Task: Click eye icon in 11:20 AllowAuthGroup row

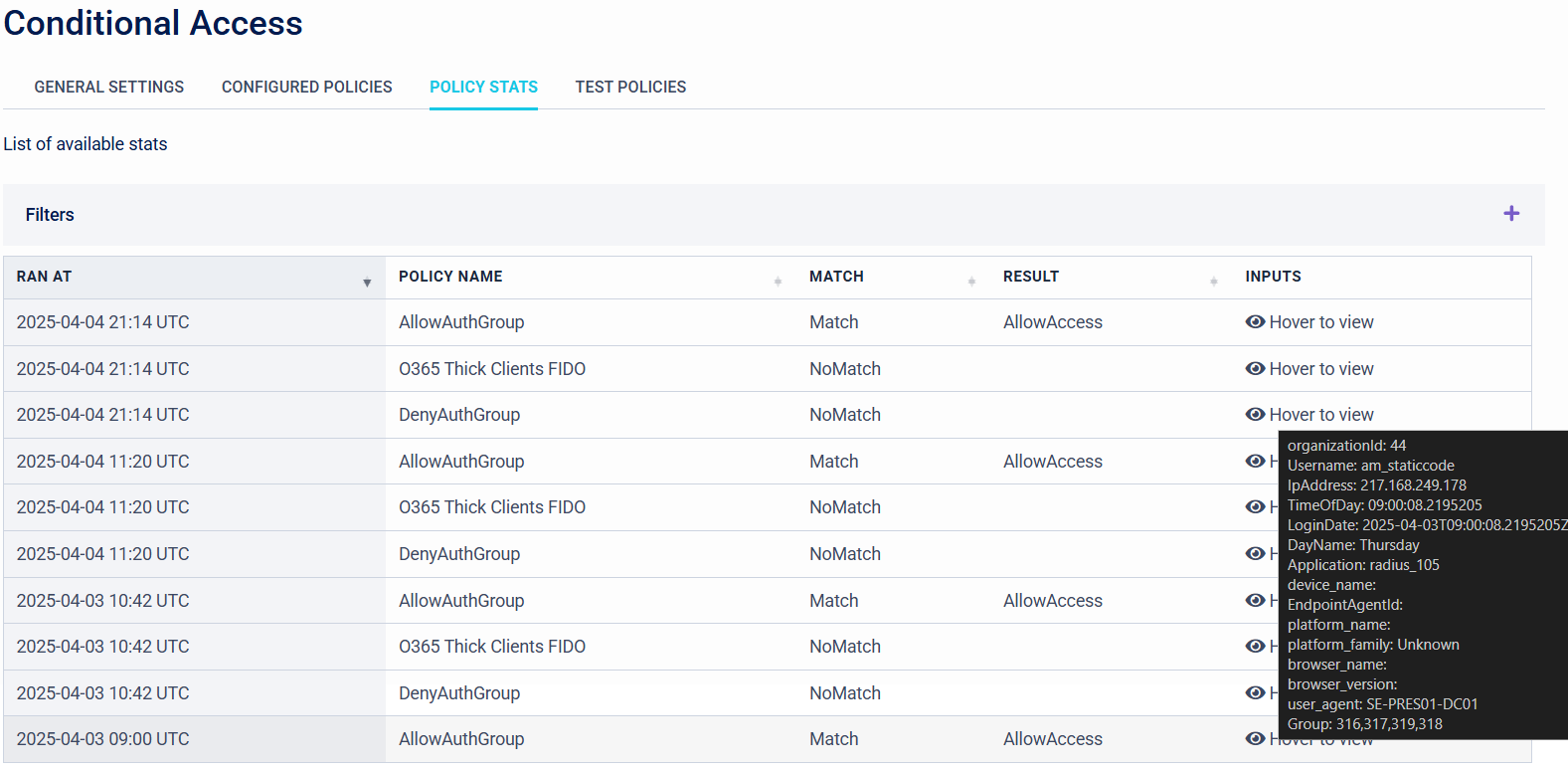Action: 1255,462
